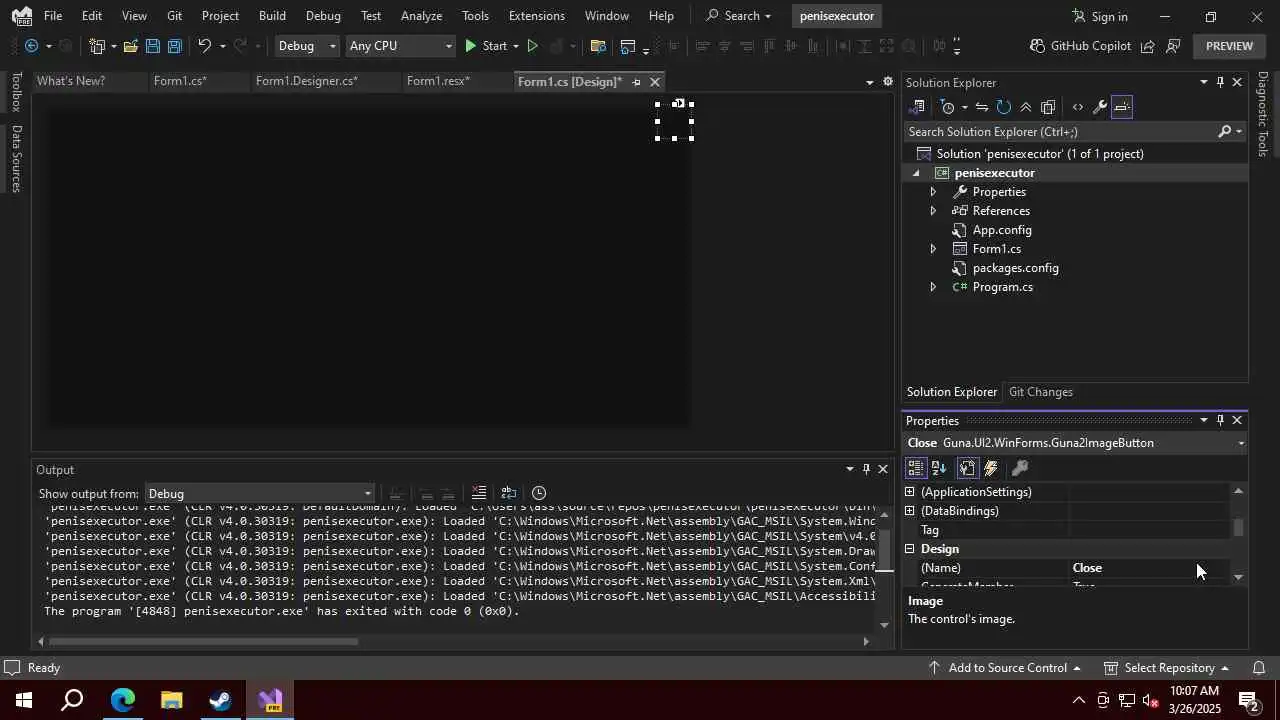This screenshot has height=720, width=1280.
Task: Click Property Pages wrench icon
Action: (x=1020, y=468)
